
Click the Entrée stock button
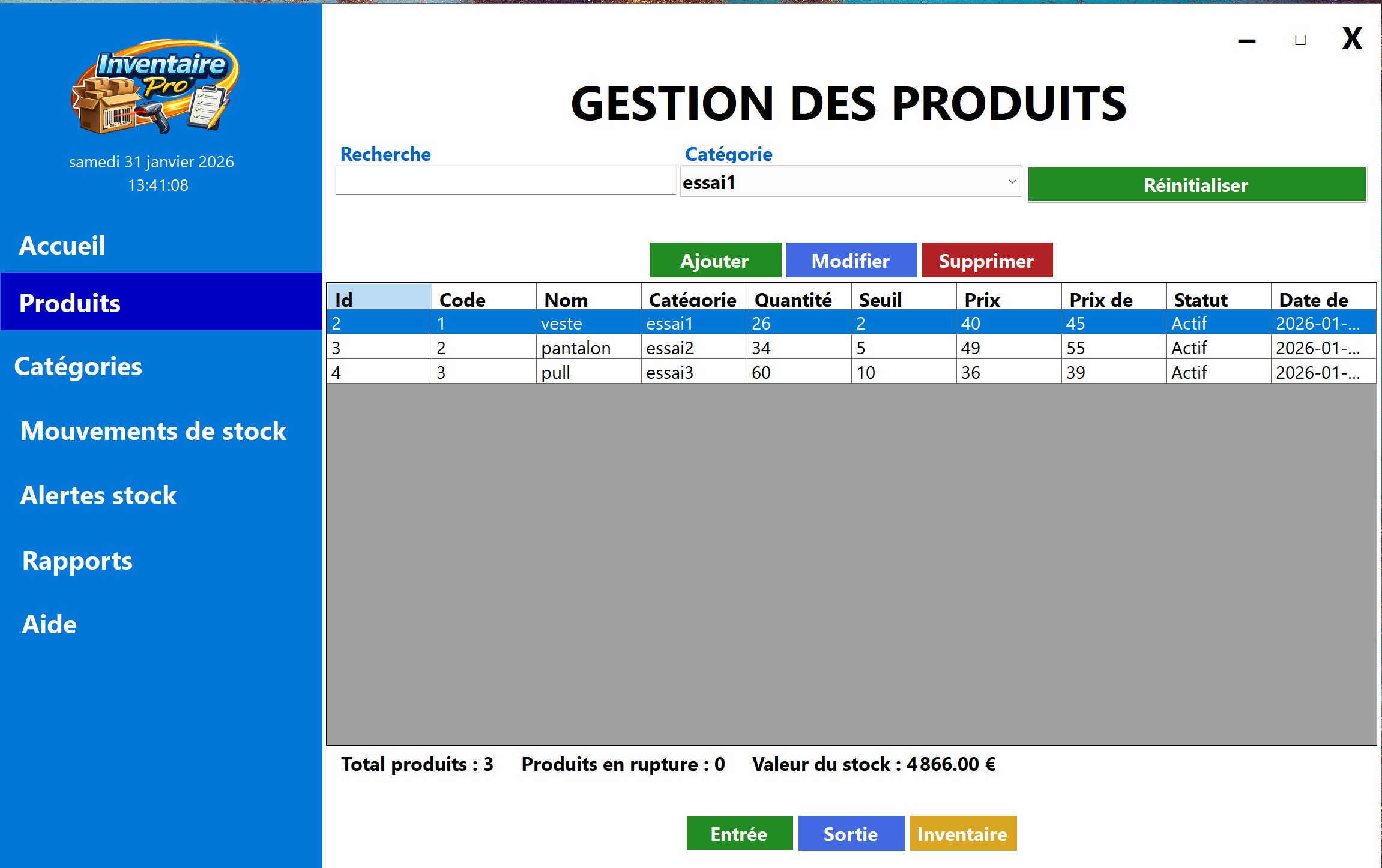pyautogui.click(x=739, y=834)
